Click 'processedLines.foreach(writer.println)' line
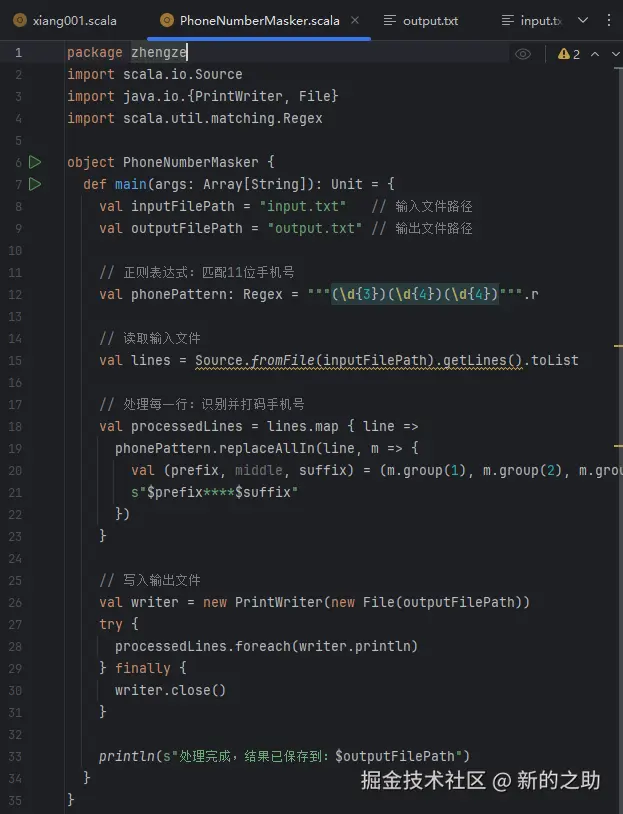Screen dimensions: 623x814 point(266,646)
